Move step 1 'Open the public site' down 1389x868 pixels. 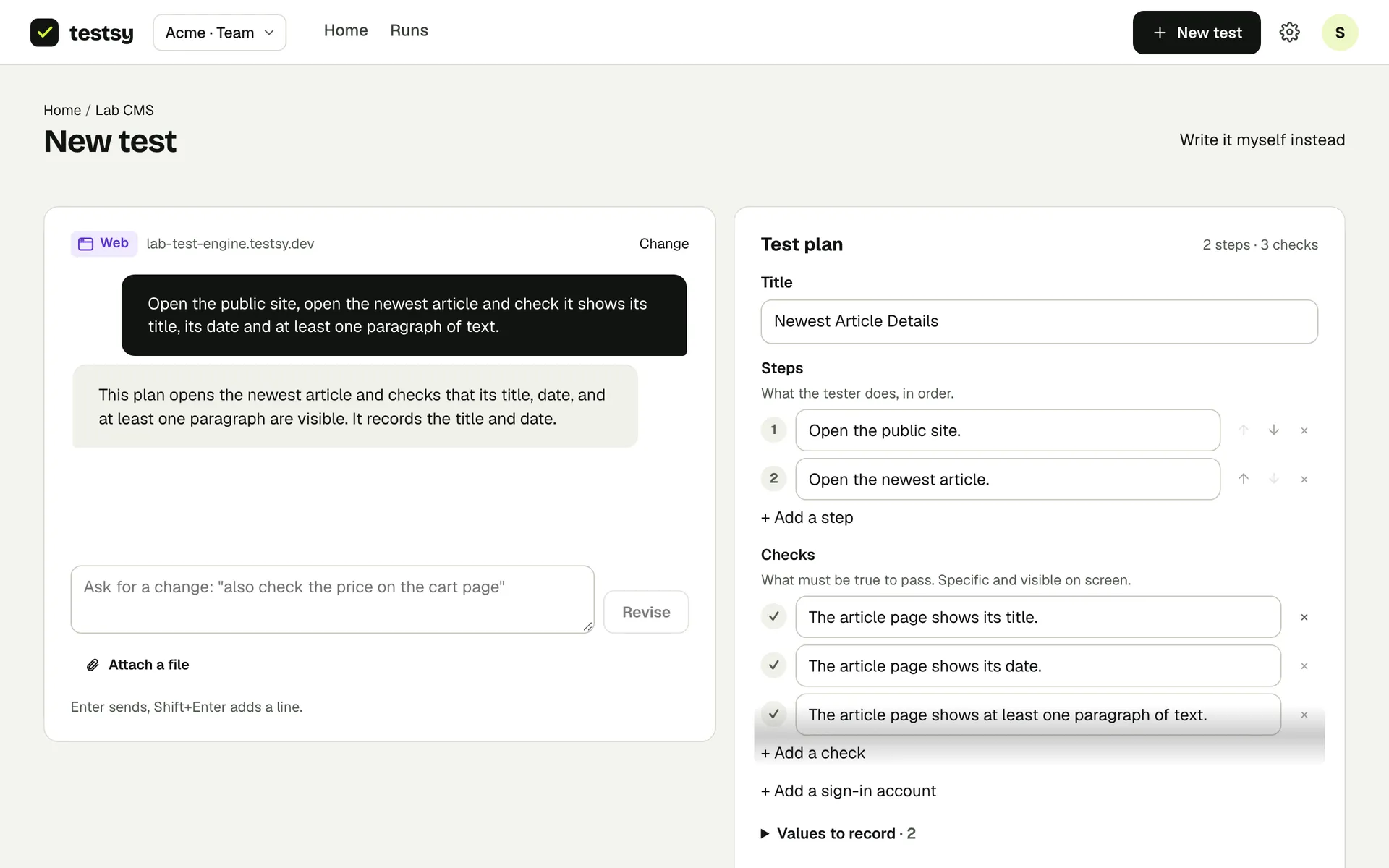pyautogui.click(x=1274, y=430)
